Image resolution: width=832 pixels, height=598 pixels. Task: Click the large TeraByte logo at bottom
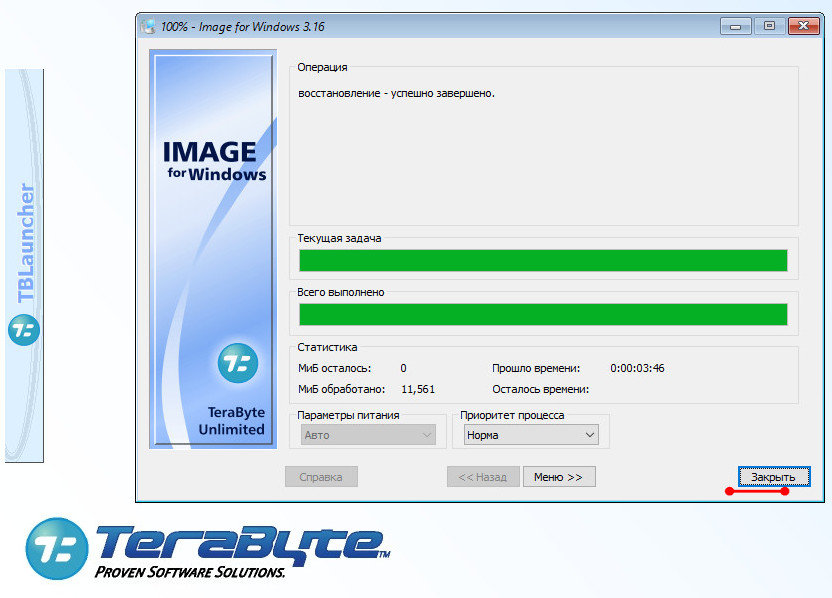click(x=208, y=549)
